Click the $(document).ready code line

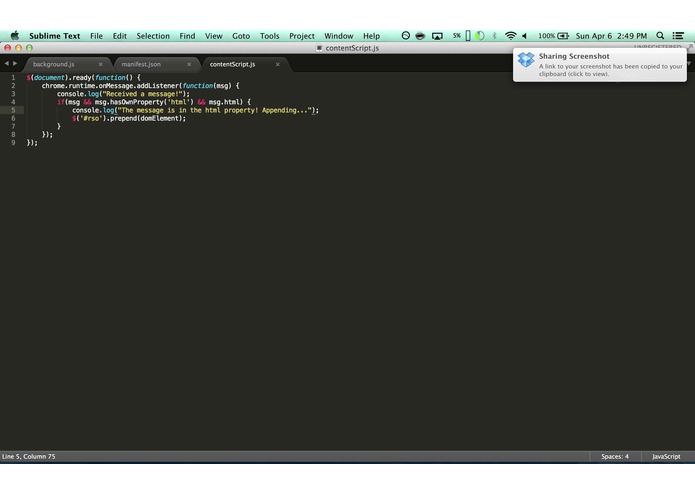pos(83,78)
